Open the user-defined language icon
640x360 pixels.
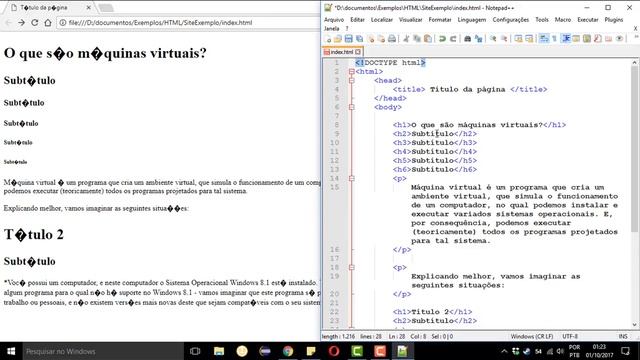click(x=576, y=39)
